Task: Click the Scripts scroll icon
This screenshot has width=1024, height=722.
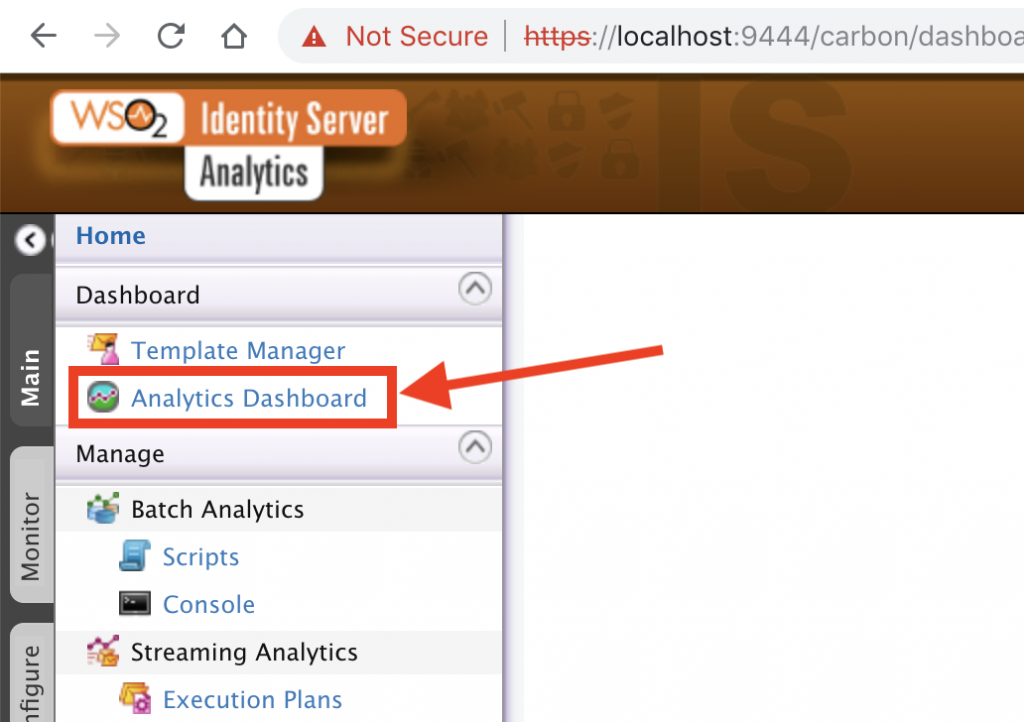Action: point(135,557)
